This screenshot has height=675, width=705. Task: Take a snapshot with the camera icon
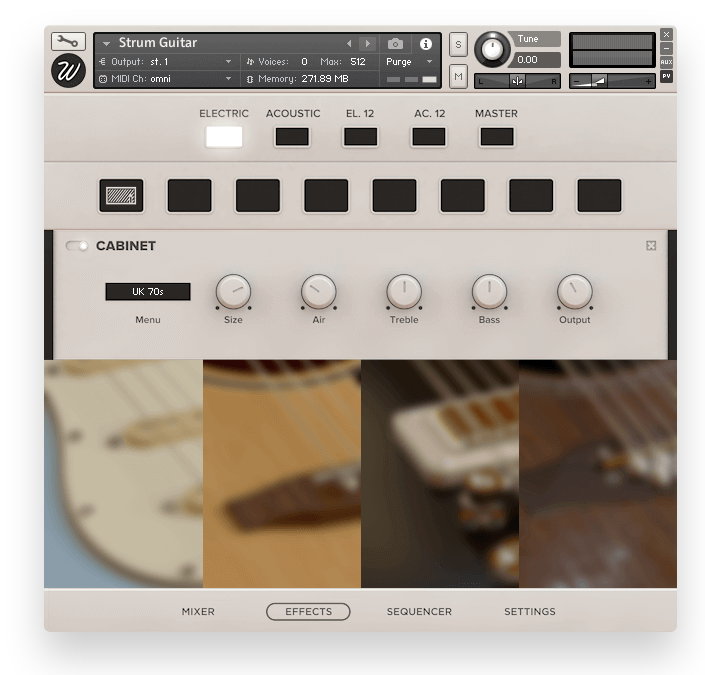[x=395, y=44]
